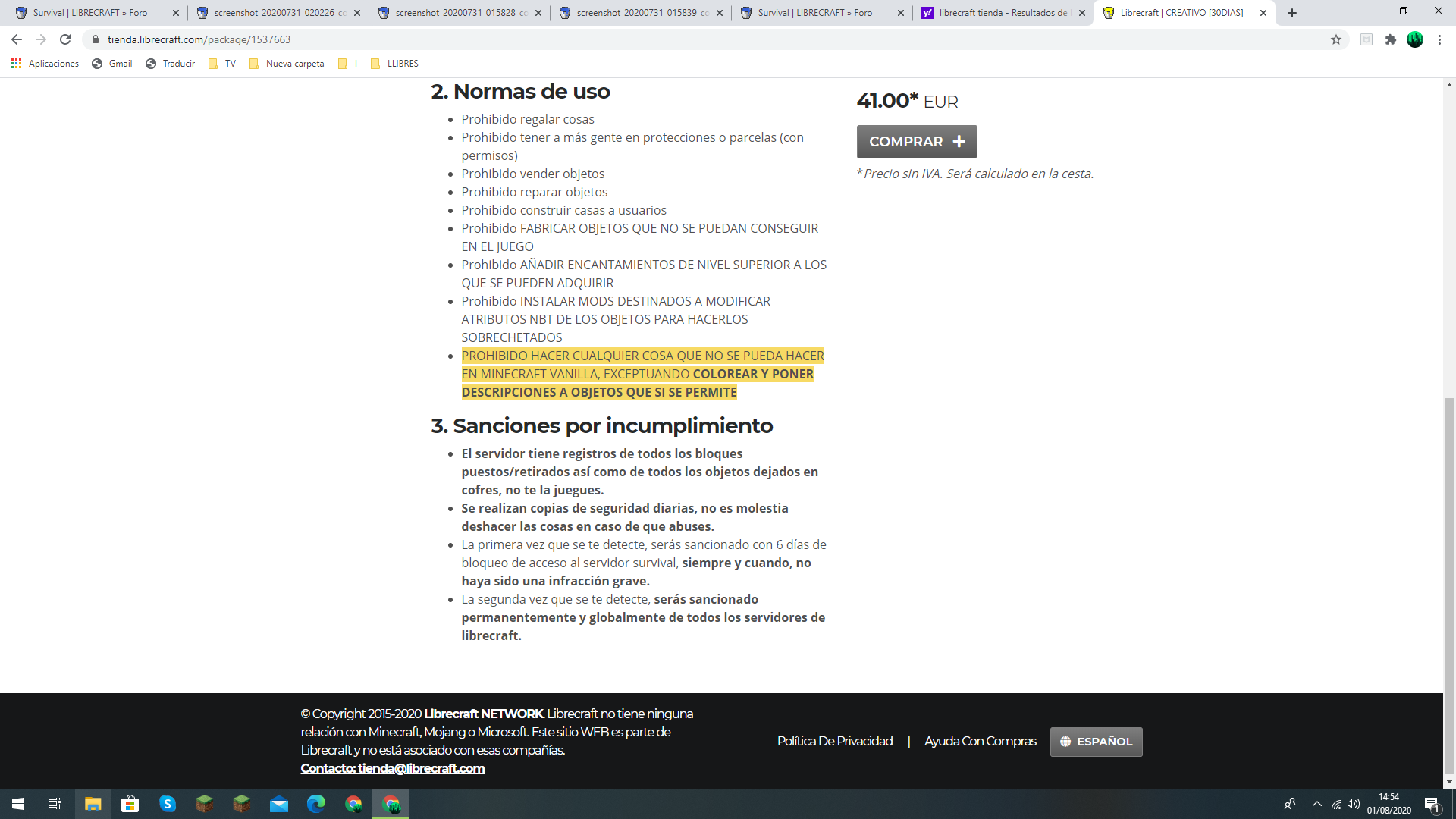Open the People icon in the tray

pos(1289,804)
